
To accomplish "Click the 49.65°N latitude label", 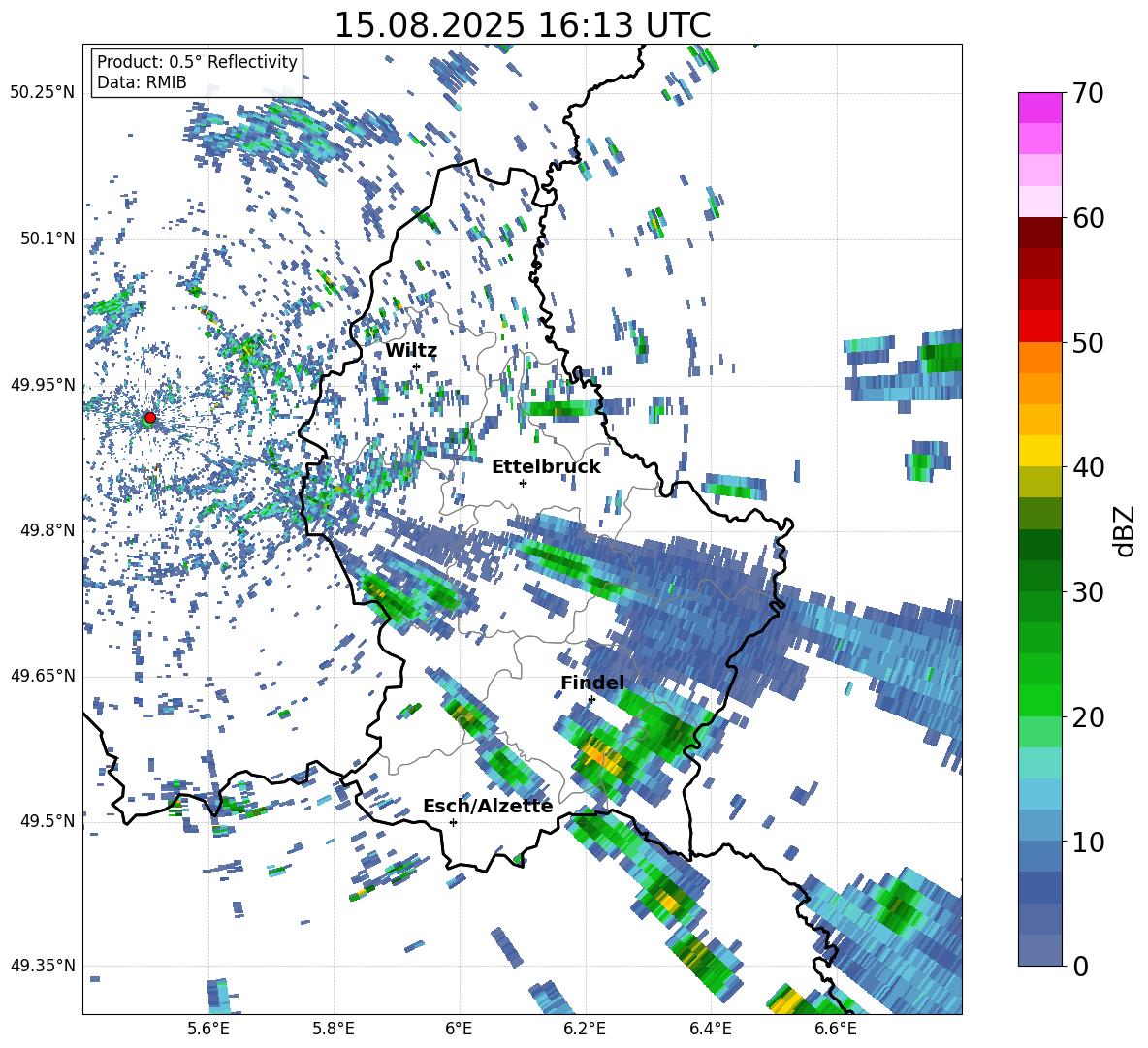I will (x=43, y=675).
